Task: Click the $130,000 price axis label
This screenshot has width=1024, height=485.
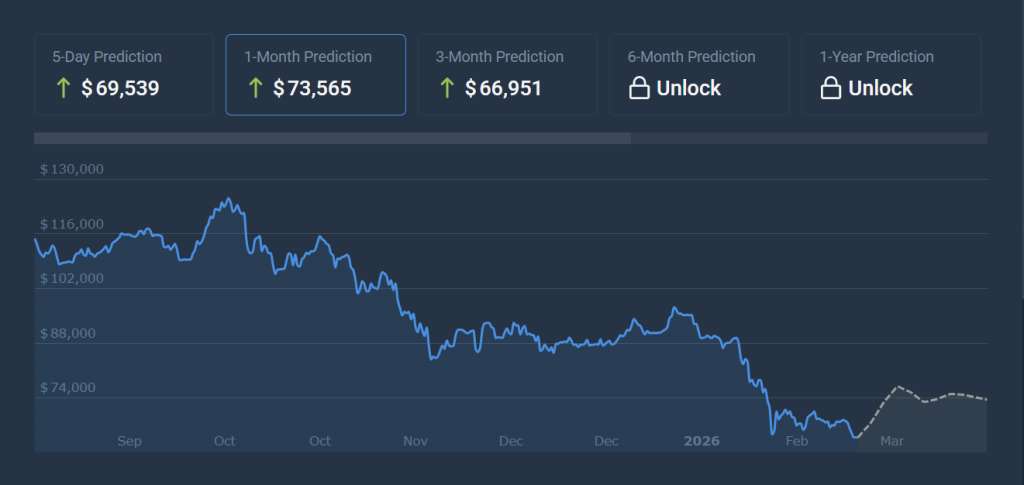Action: click(72, 170)
